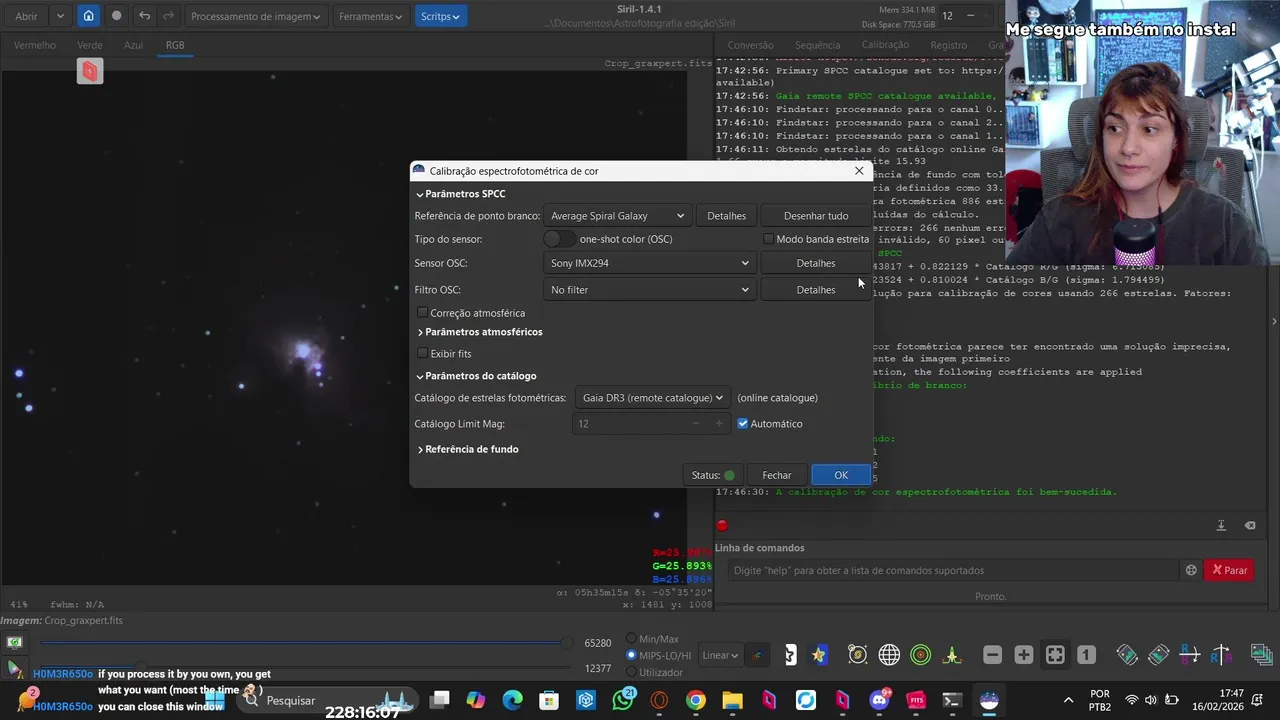Select Min/Max display radio button

[x=631, y=639]
